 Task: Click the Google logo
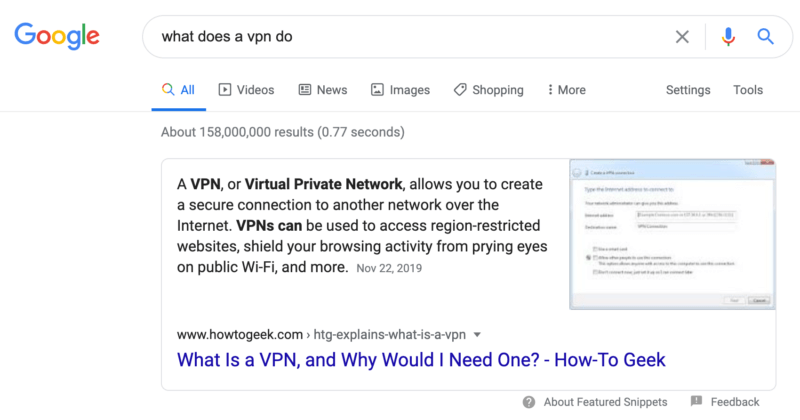tap(57, 37)
